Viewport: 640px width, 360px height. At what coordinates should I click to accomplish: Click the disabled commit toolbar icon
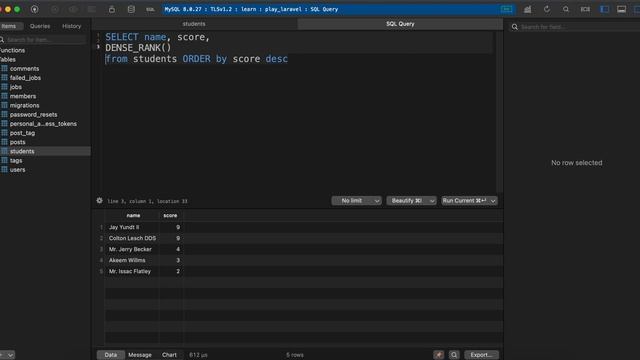pyautogui.click(x=55, y=9)
